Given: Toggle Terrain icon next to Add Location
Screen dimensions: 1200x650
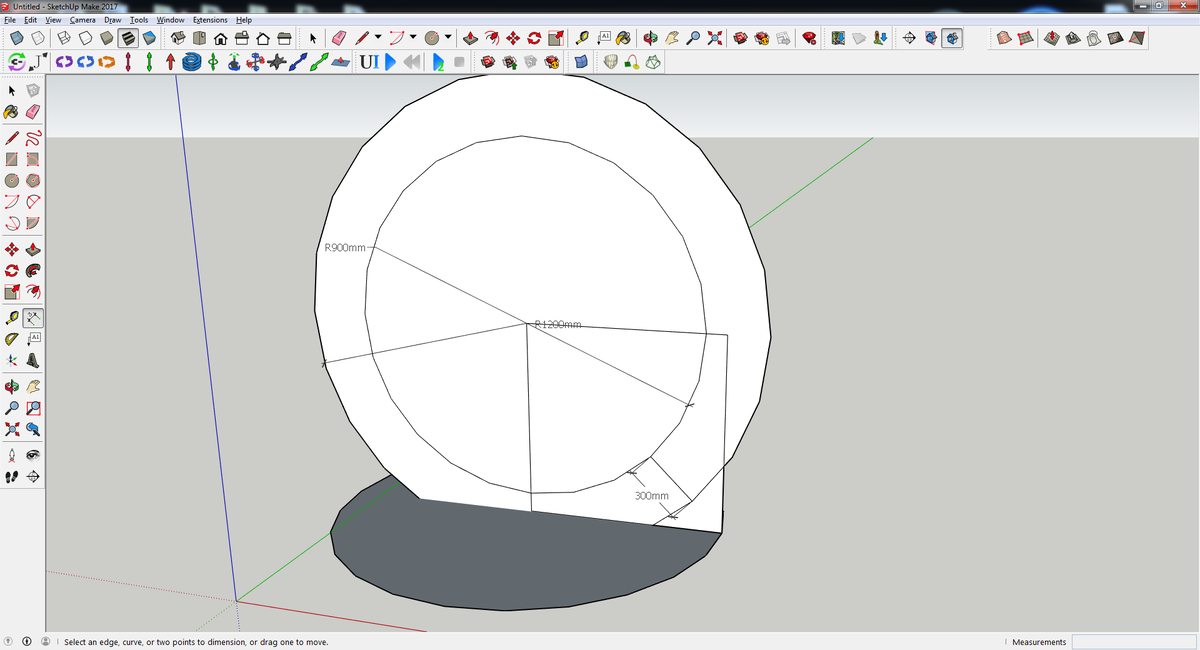Looking at the screenshot, I should pyautogui.click(x=858, y=38).
